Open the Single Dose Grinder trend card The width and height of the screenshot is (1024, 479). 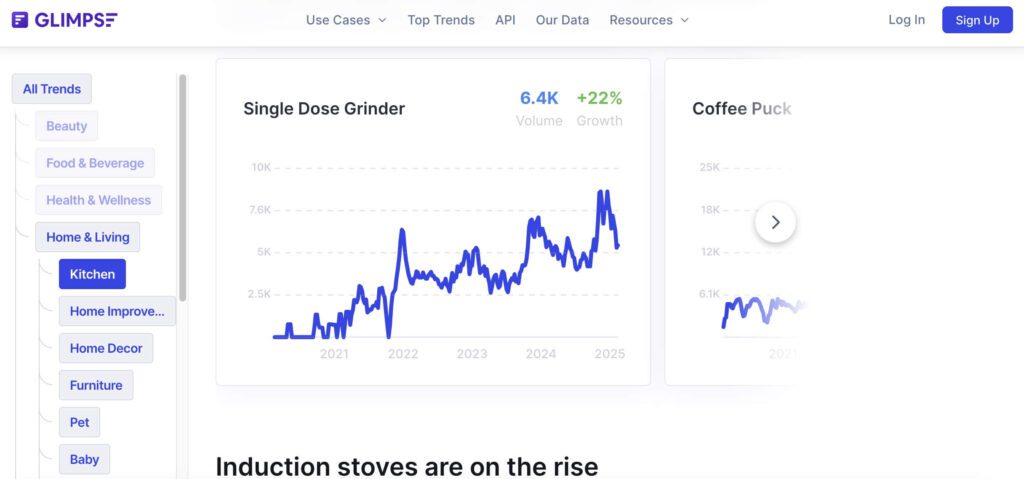pos(324,109)
